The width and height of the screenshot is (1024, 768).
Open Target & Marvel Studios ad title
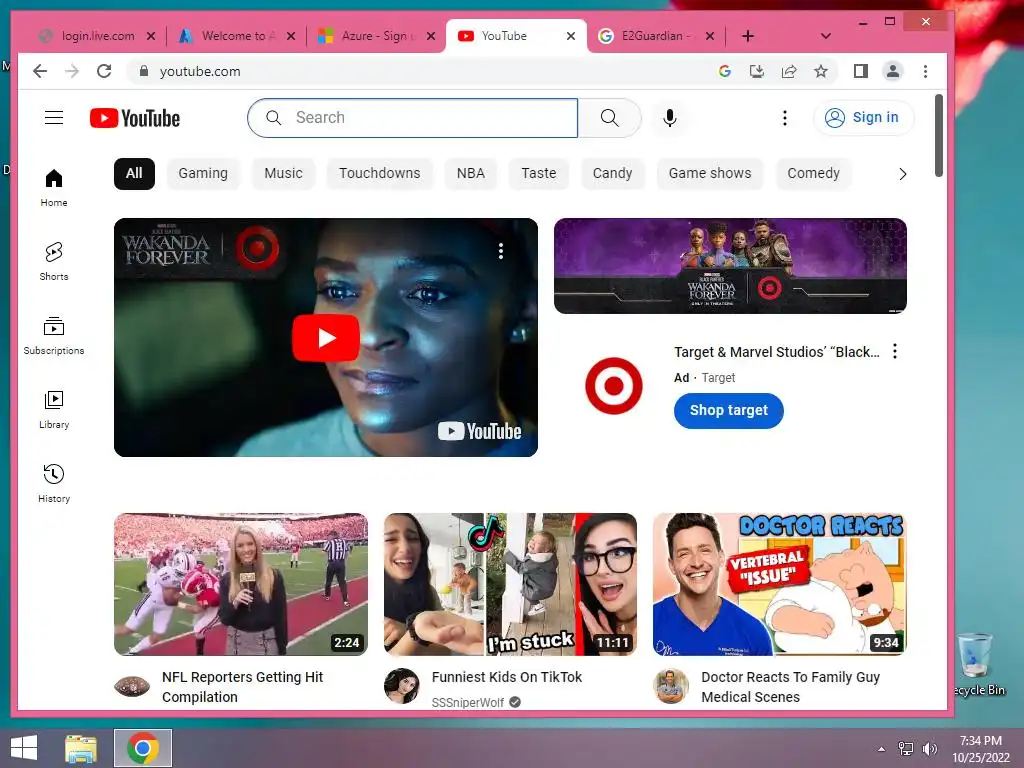click(776, 352)
